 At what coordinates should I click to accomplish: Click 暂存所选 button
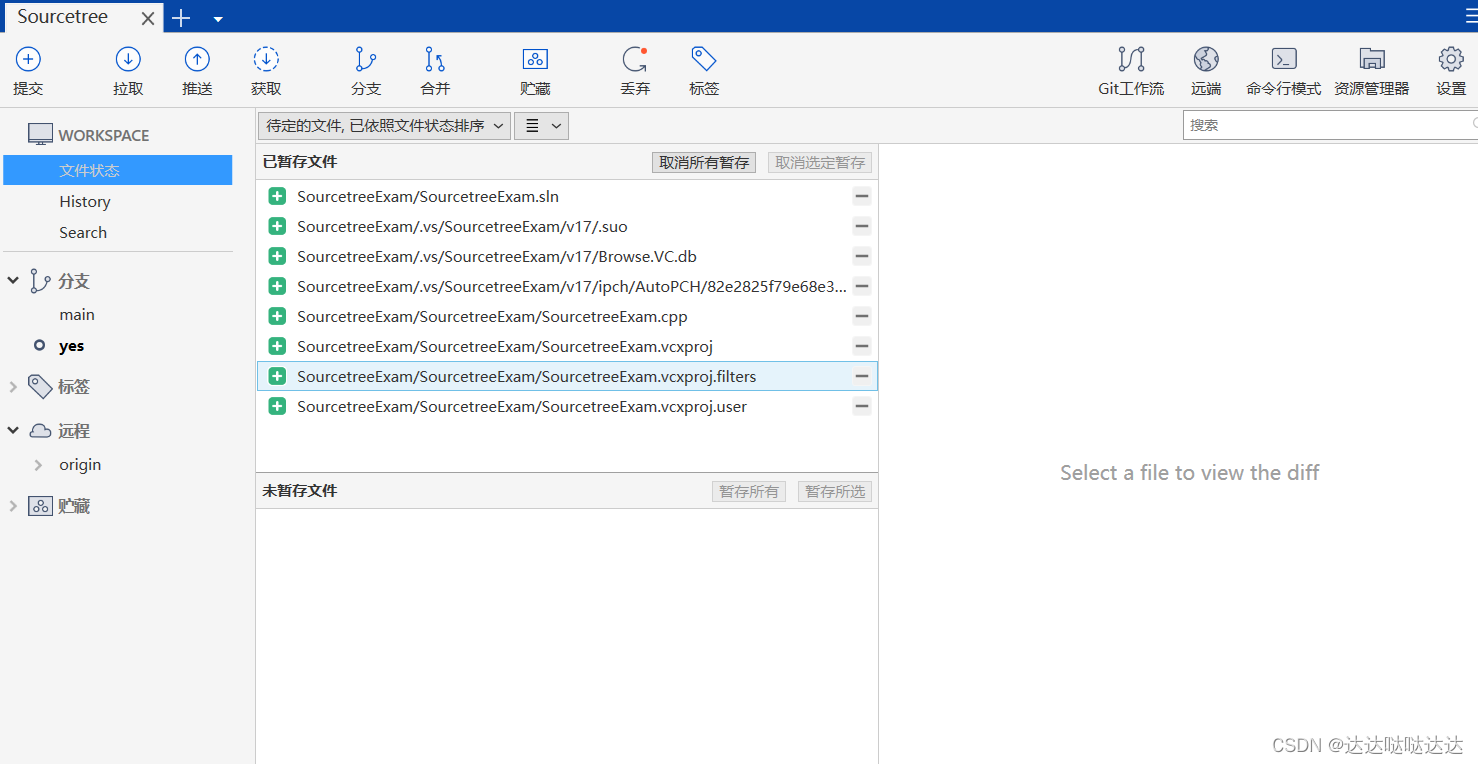click(835, 491)
